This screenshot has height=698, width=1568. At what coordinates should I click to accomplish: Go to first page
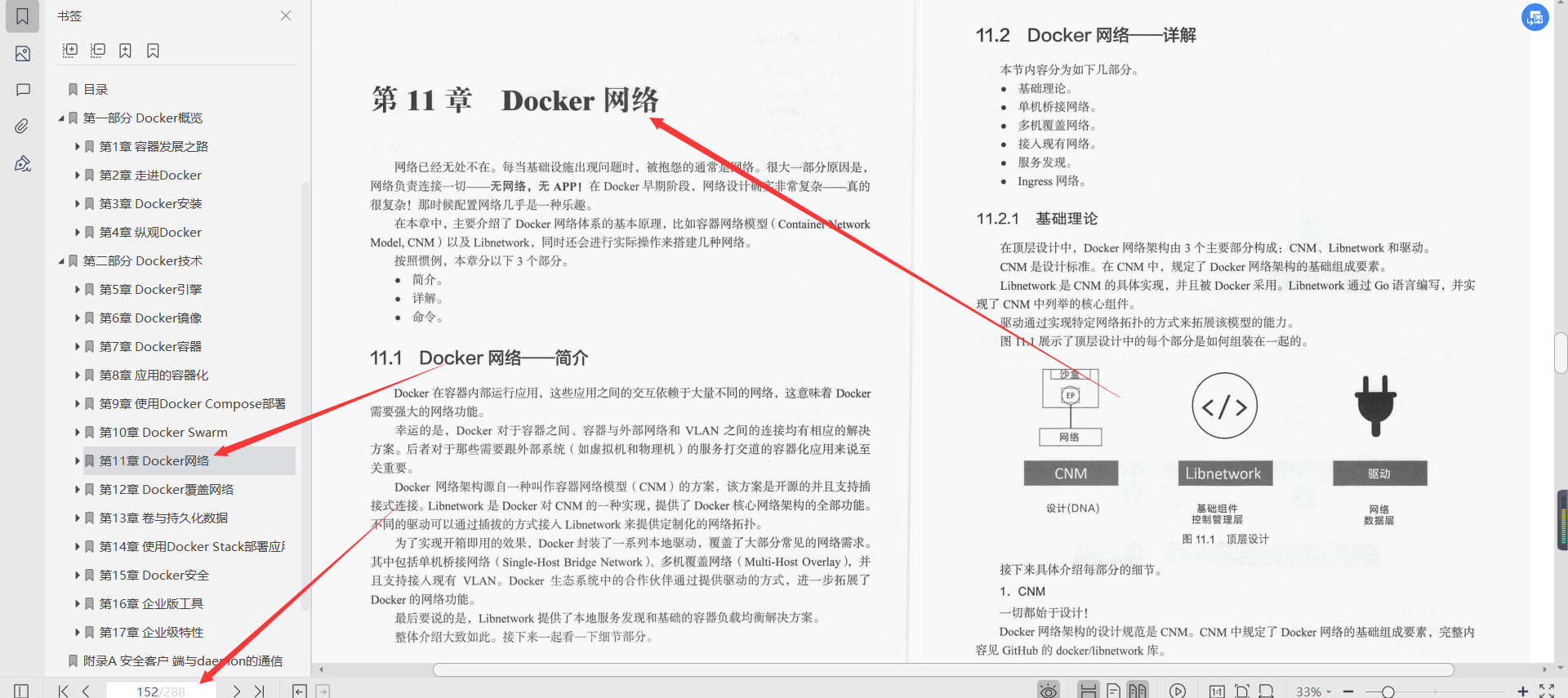(63, 691)
